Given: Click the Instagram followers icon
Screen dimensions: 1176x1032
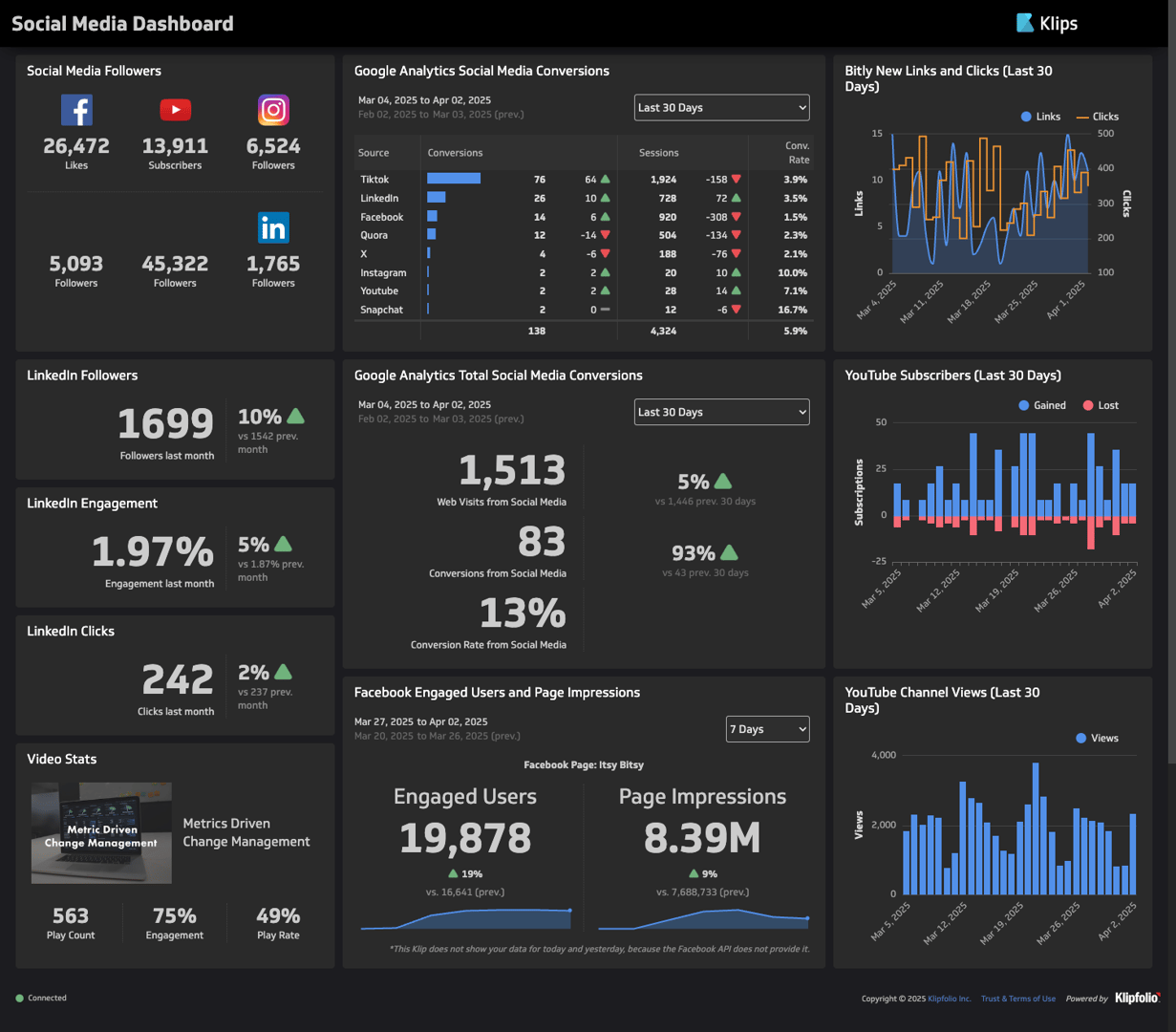Looking at the screenshot, I should pos(273,109).
